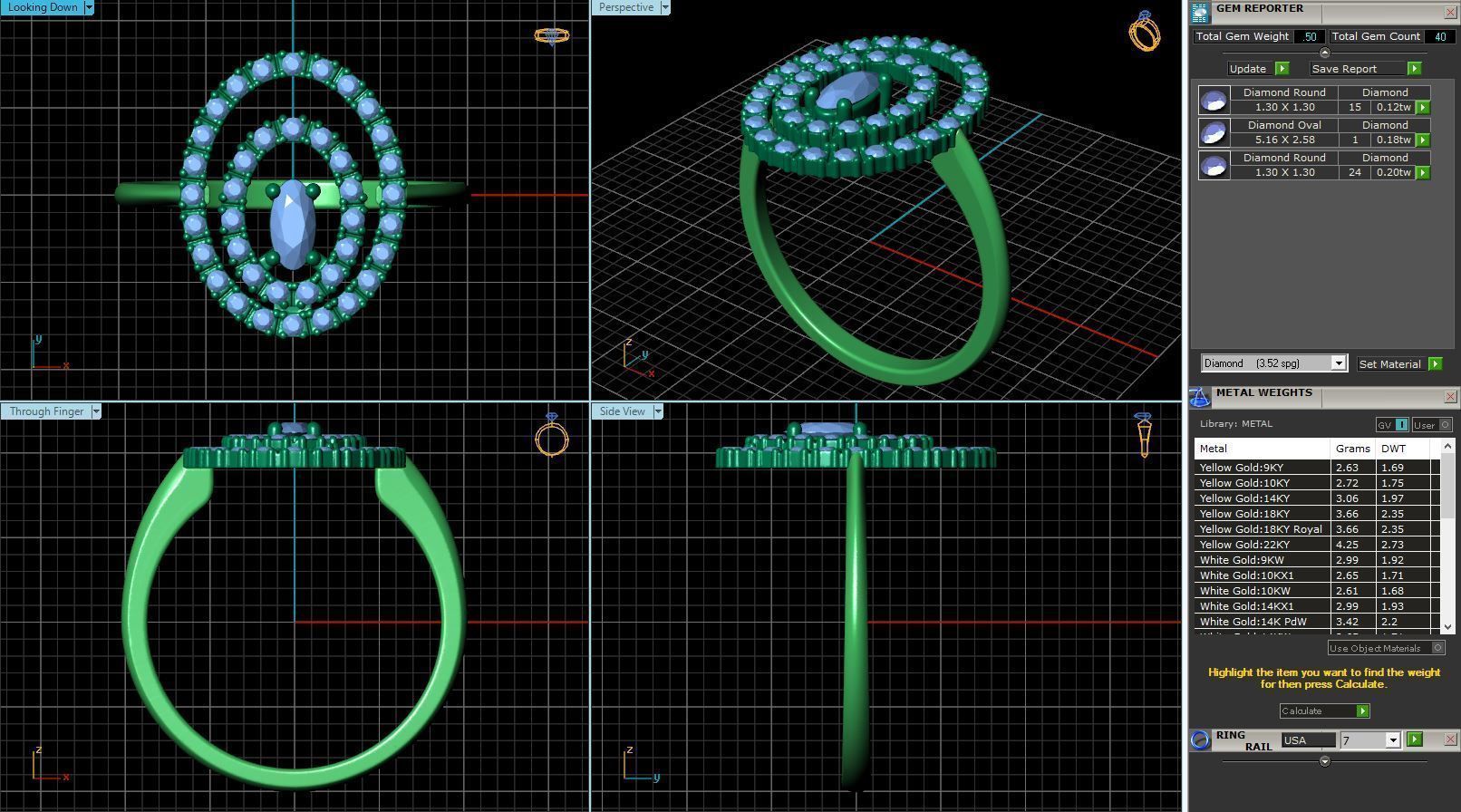This screenshot has width=1461, height=812.
Task: Open the Looking Down viewport dropdown arrow
Action: click(89, 7)
